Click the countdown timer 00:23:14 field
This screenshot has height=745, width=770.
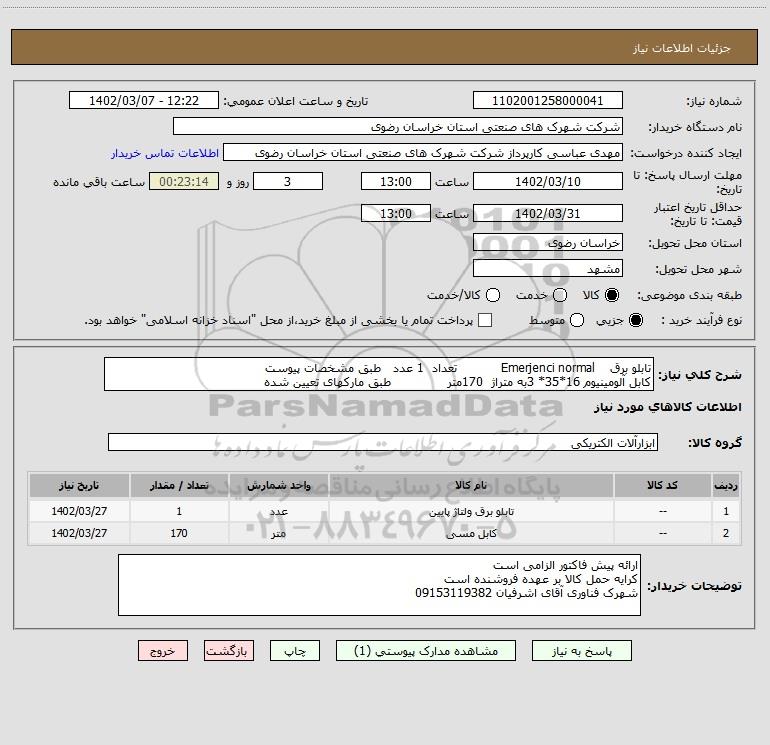point(184,181)
